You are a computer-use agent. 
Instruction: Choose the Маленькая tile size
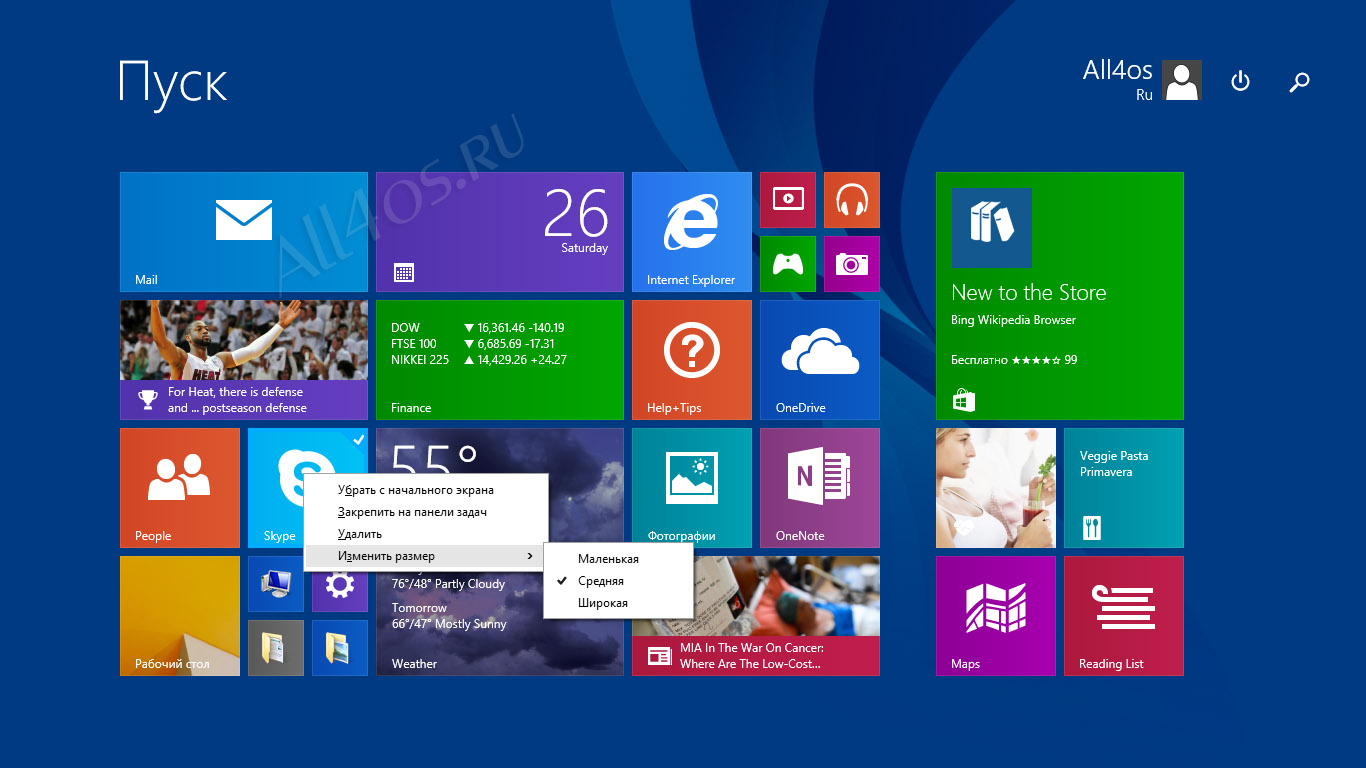pyautogui.click(x=618, y=559)
